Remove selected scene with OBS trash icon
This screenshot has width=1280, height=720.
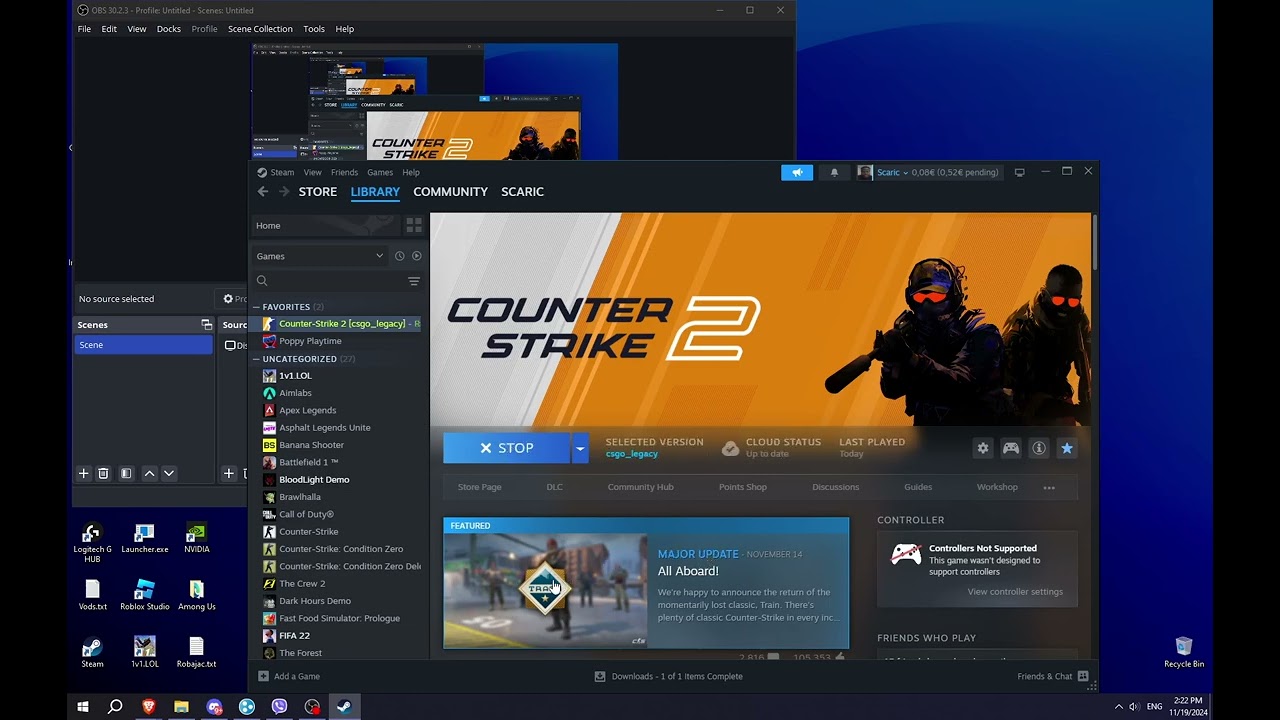103,473
